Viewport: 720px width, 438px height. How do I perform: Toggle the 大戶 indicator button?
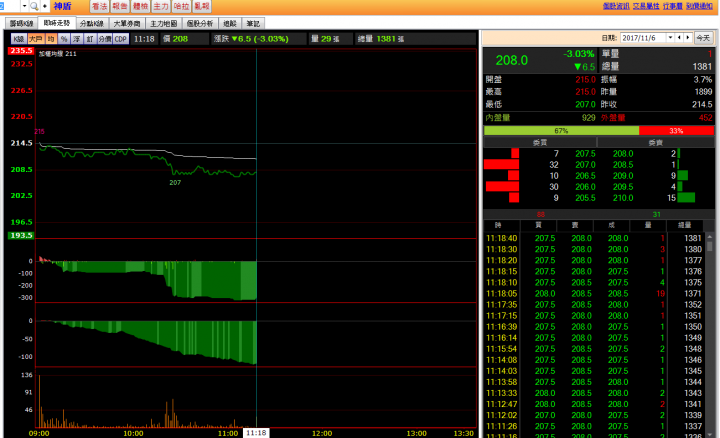36,39
